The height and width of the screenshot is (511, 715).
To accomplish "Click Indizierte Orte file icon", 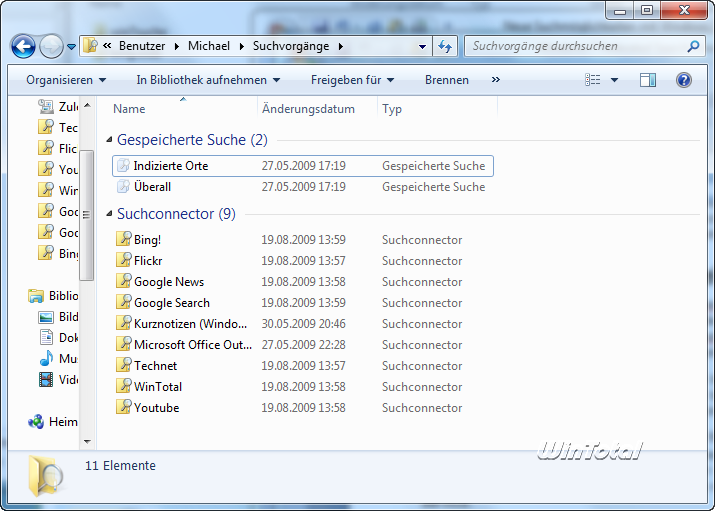I will click(123, 165).
